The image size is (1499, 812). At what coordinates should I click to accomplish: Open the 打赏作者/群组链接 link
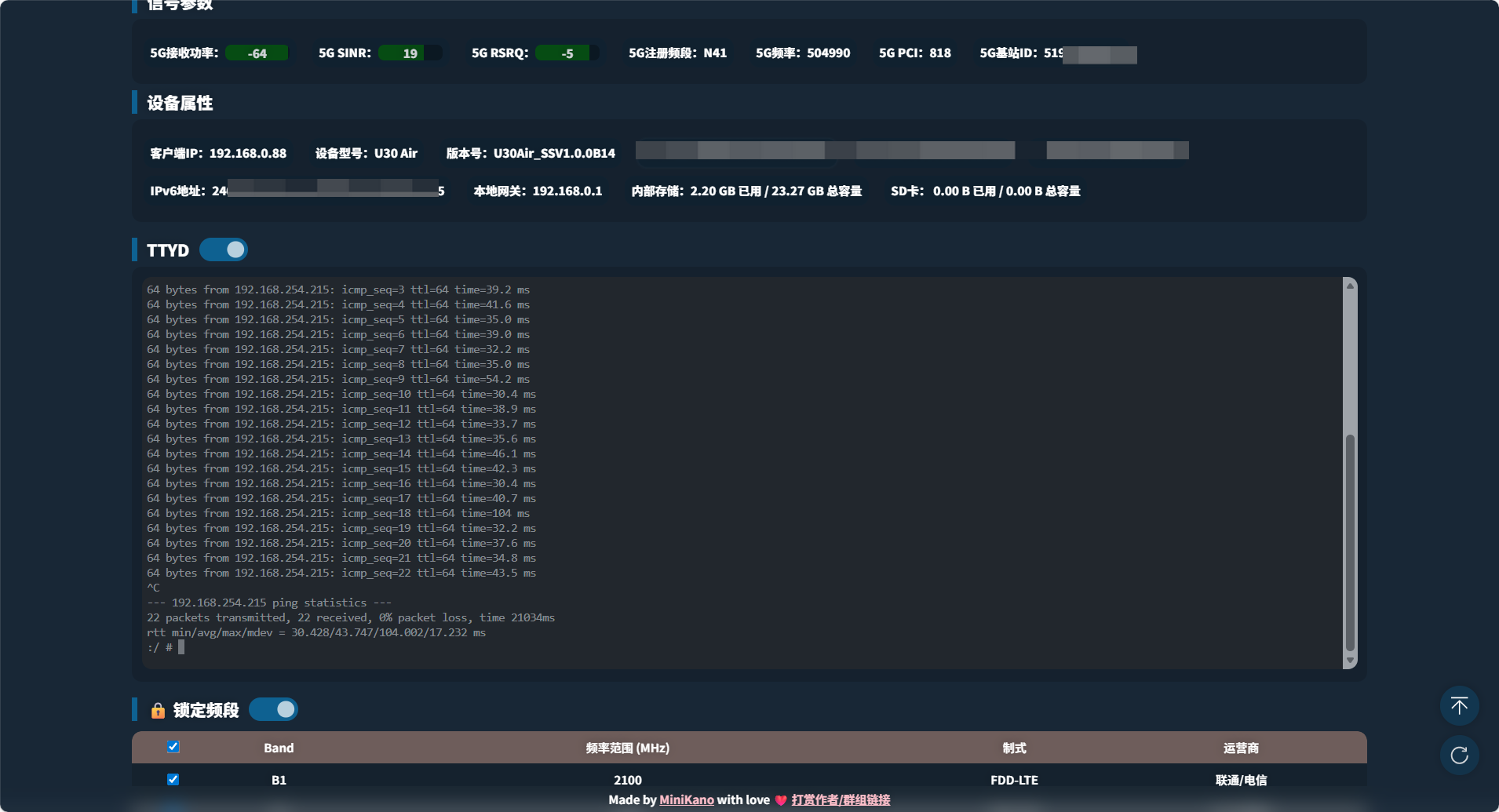841,799
